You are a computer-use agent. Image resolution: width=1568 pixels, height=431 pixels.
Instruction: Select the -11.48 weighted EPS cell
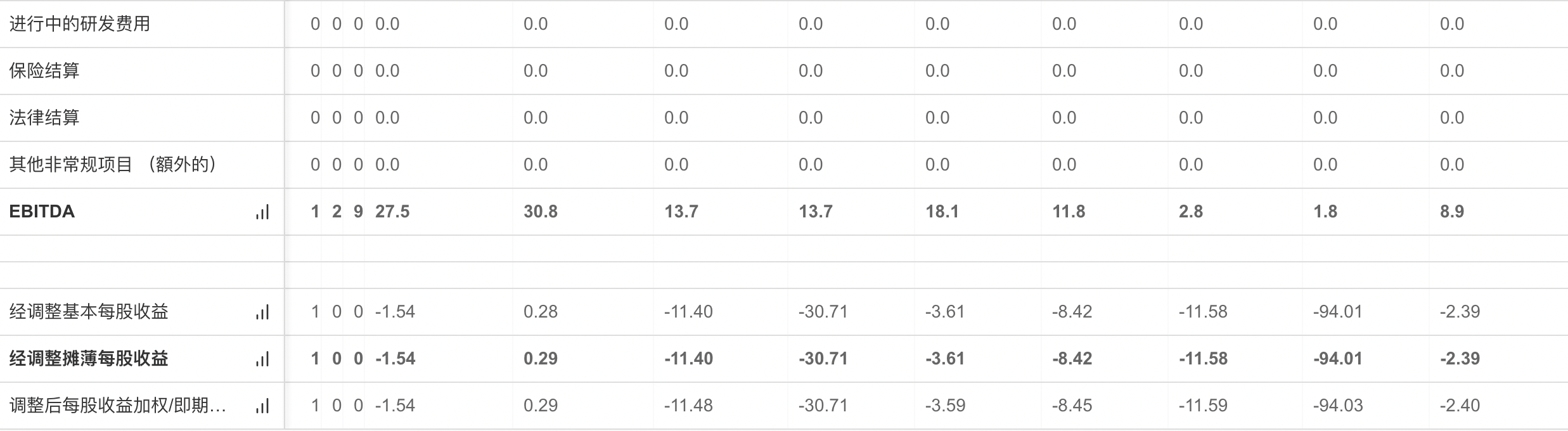click(688, 406)
